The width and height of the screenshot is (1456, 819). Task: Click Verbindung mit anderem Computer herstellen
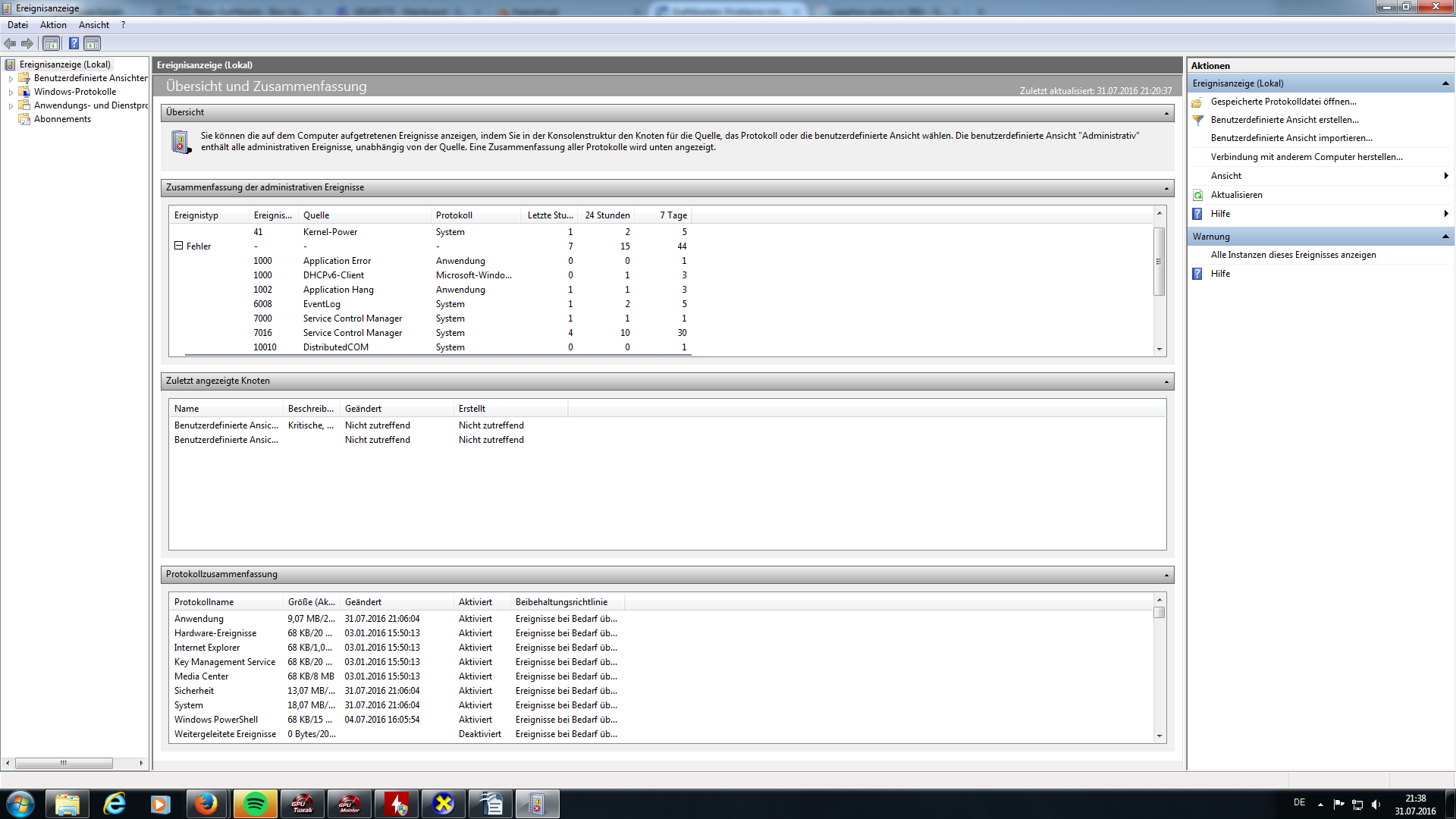[x=1306, y=157]
